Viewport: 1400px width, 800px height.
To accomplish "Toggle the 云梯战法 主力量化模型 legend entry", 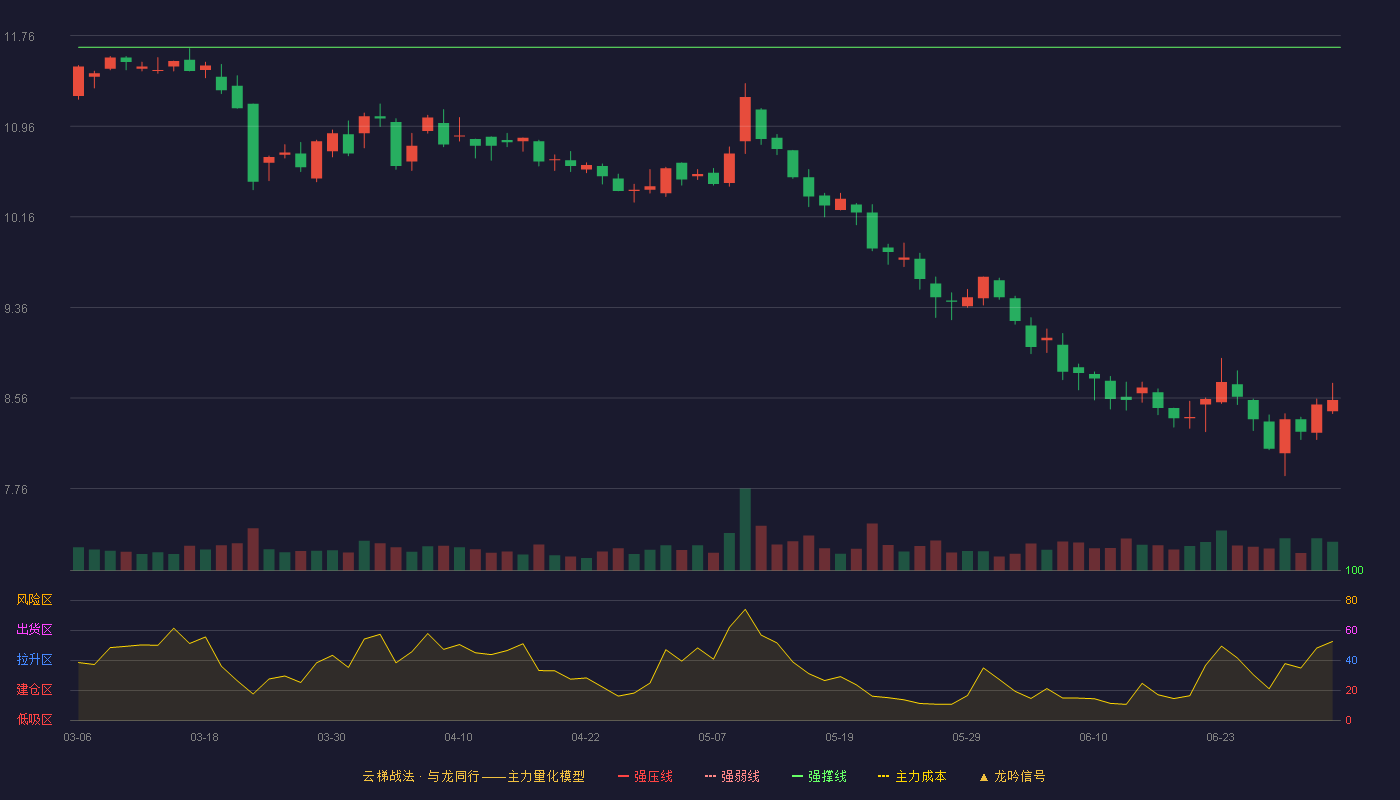I will pyautogui.click(x=473, y=776).
